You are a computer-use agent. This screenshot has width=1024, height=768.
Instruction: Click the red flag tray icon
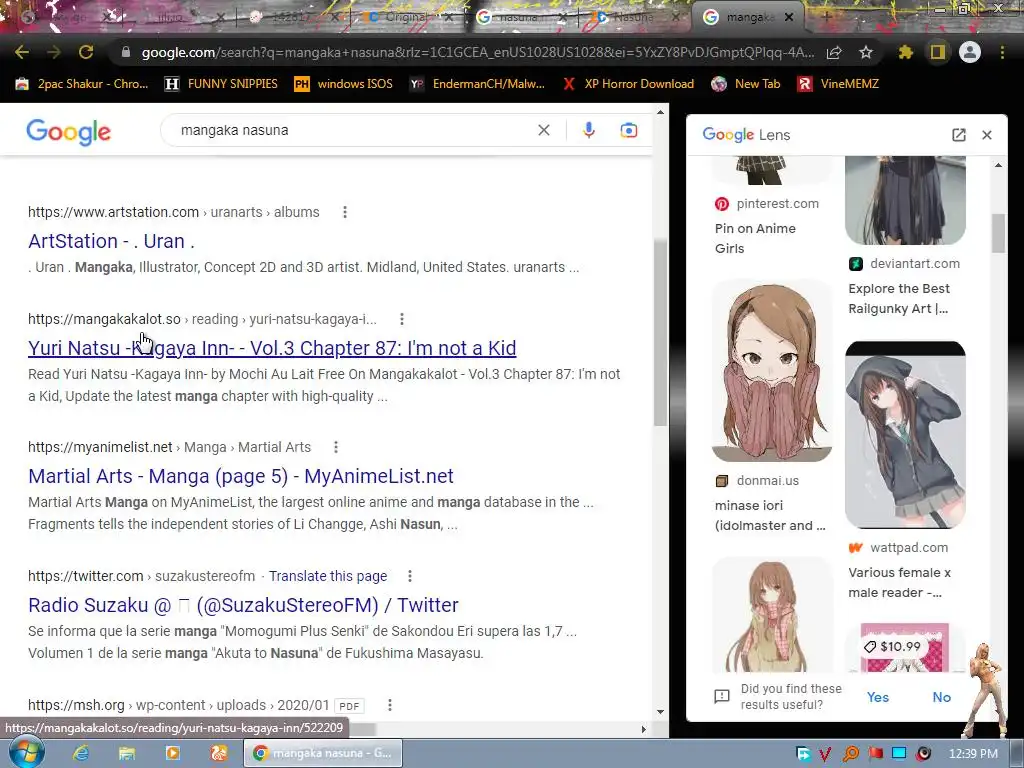click(x=875, y=753)
